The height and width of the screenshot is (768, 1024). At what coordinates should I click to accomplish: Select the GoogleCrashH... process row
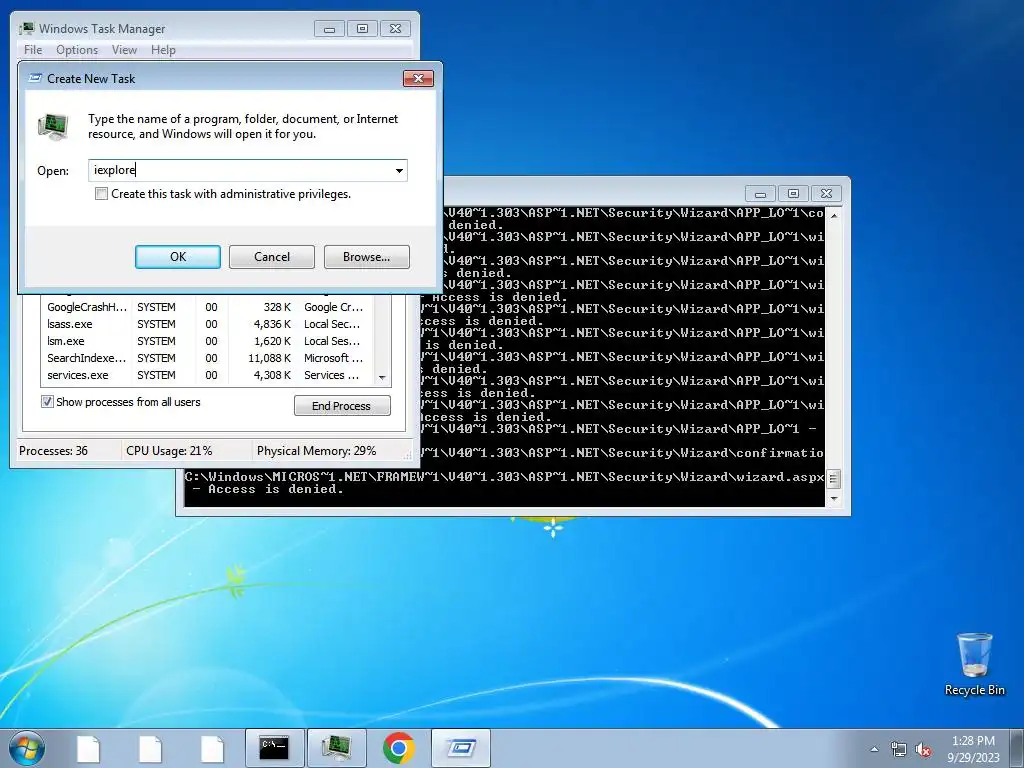point(206,307)
